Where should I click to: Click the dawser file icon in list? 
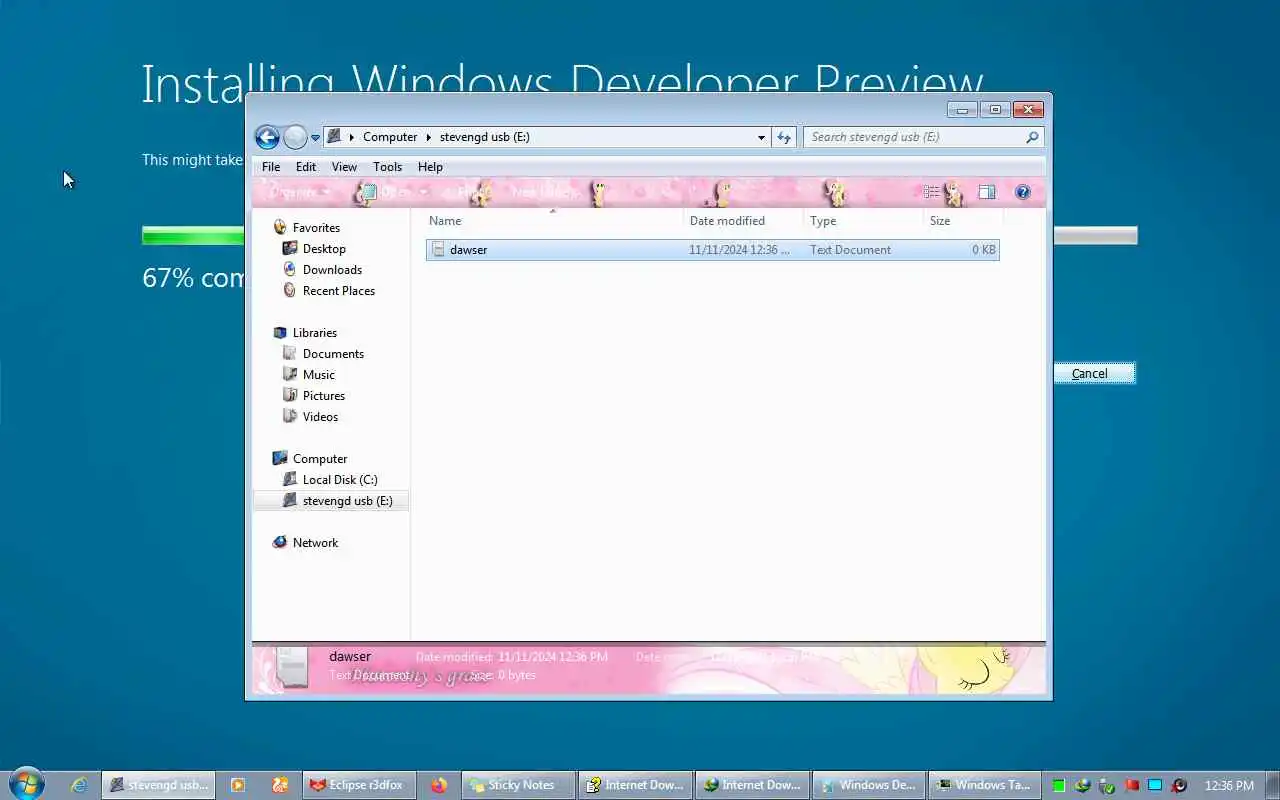coord(438,250)
